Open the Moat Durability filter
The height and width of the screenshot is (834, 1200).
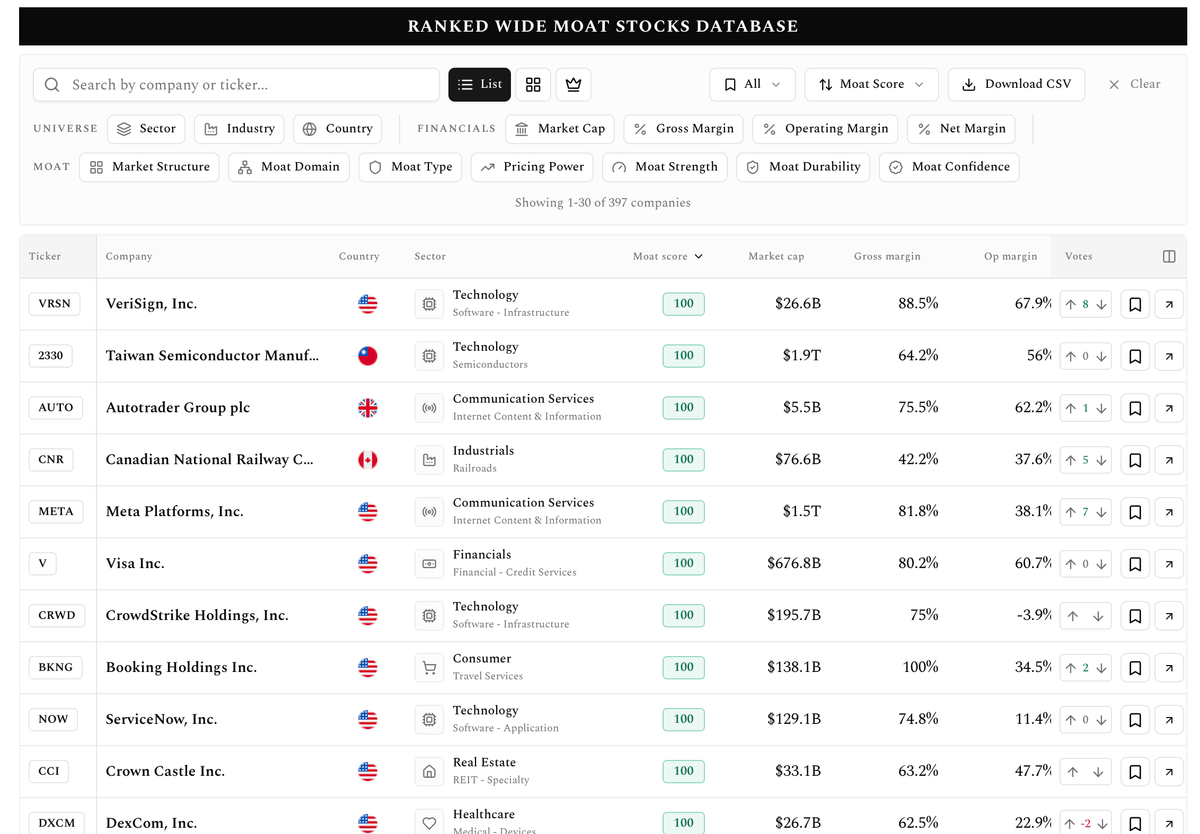point(804,167)
